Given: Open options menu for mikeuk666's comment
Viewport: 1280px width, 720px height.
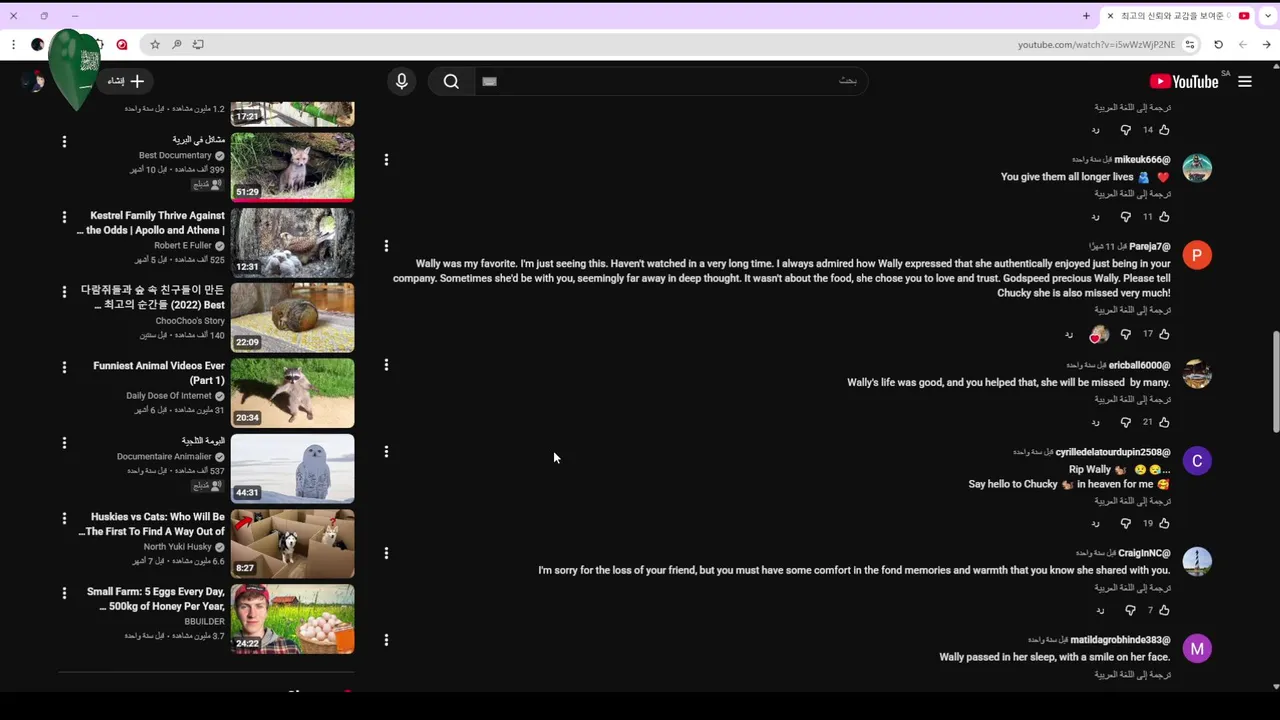Looking at the screenshot, I should coord(386,160).
